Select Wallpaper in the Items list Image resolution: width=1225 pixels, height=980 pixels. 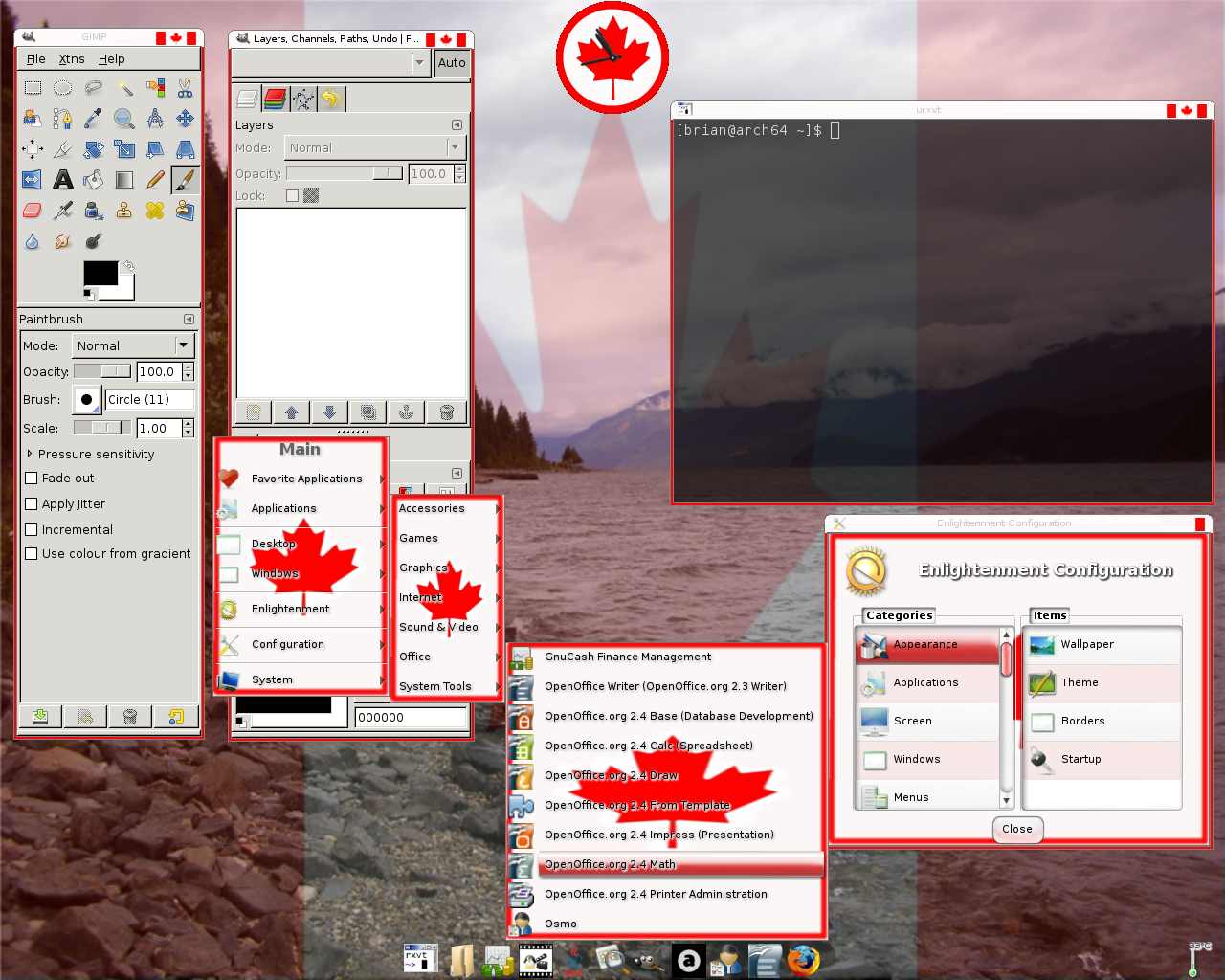(1102, 645)
